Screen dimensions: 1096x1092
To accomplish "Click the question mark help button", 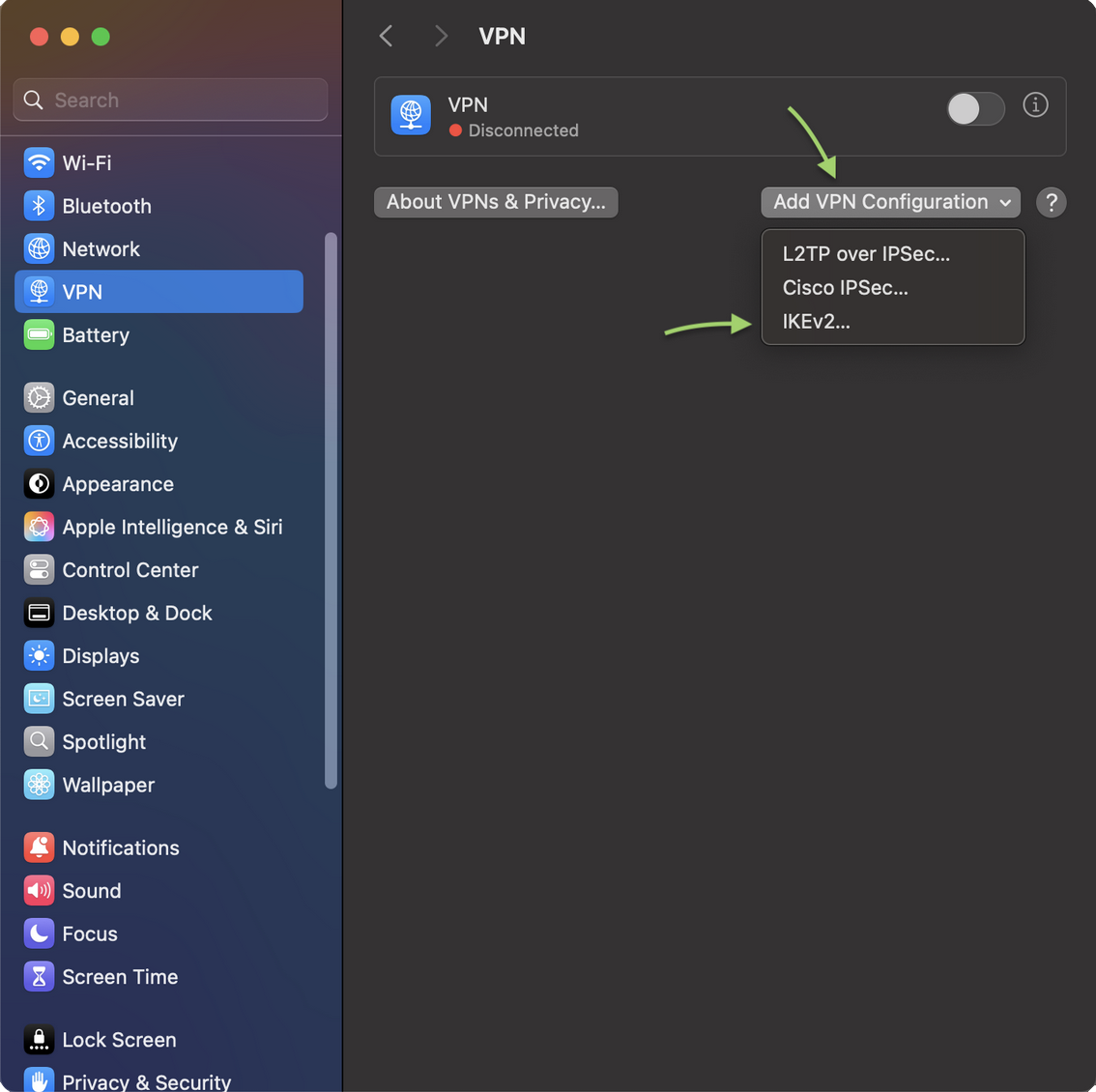I will [1052, 203].
